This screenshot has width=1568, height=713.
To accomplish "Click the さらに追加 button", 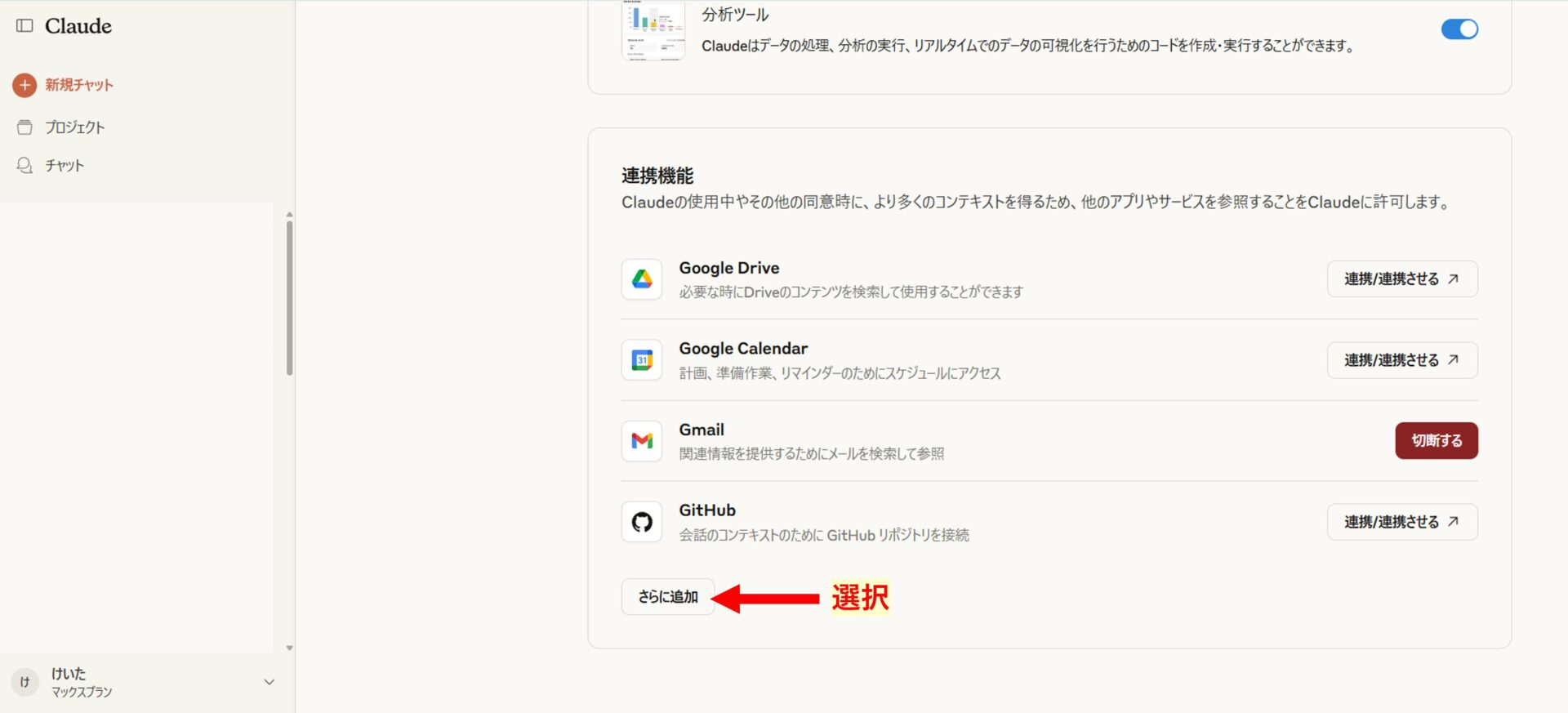I will click(x=668, y=597).
